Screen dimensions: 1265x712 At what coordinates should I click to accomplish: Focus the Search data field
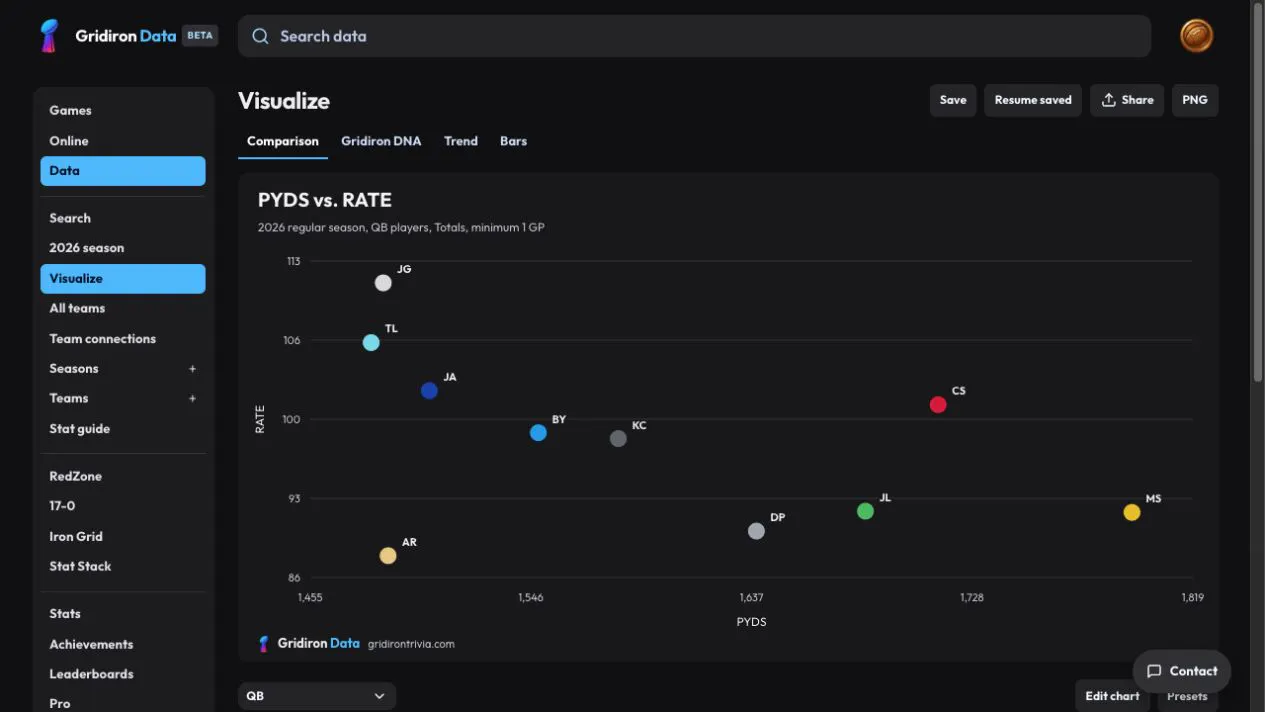click(x=694, y=36)
